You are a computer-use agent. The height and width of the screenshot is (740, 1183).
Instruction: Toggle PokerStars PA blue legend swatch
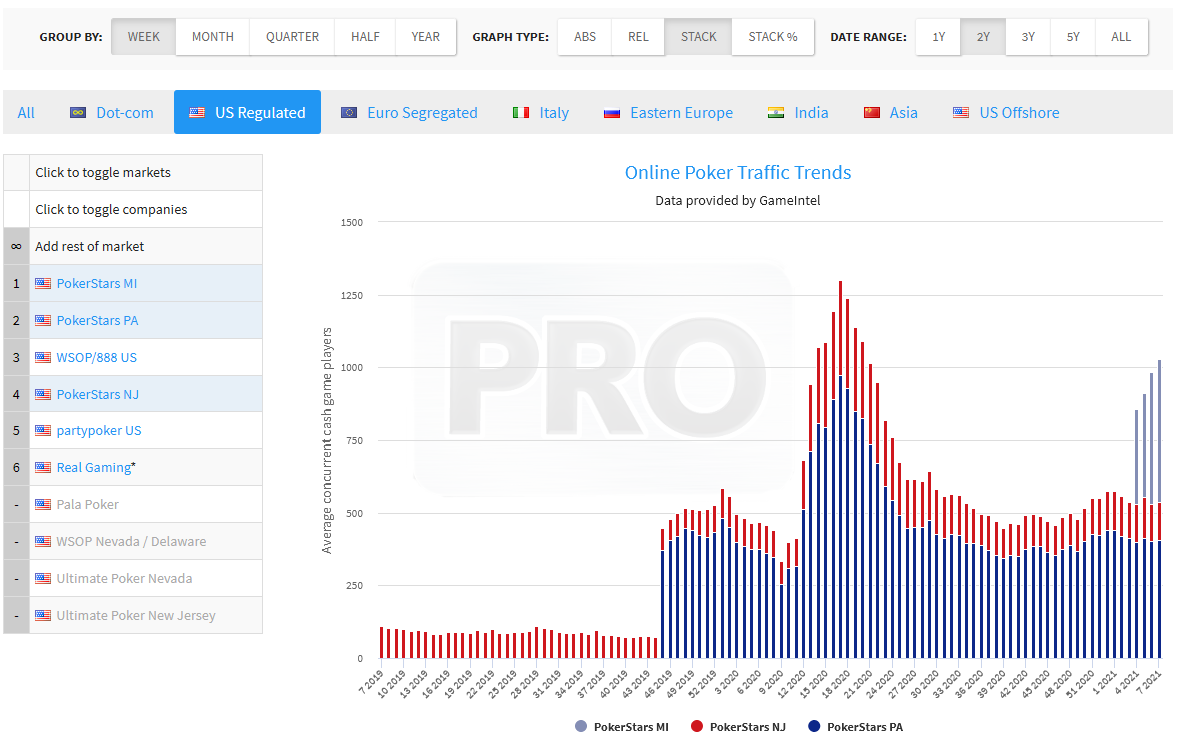(814, 726)
